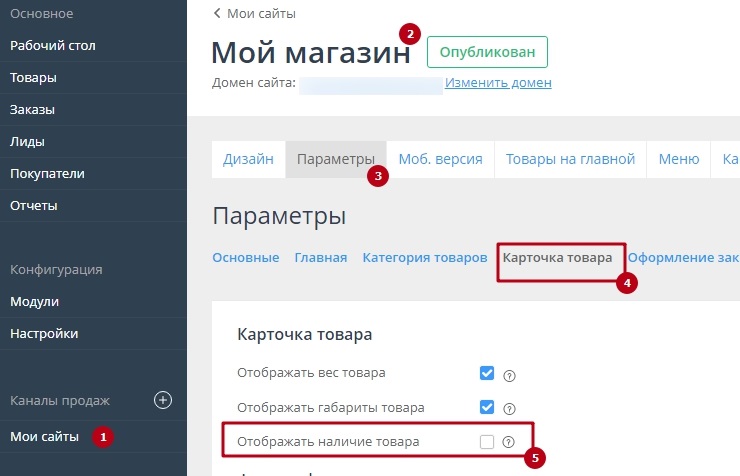Click the Опубликован status button
The width and height of the screenshot is (740, 476).
[487, 52]
